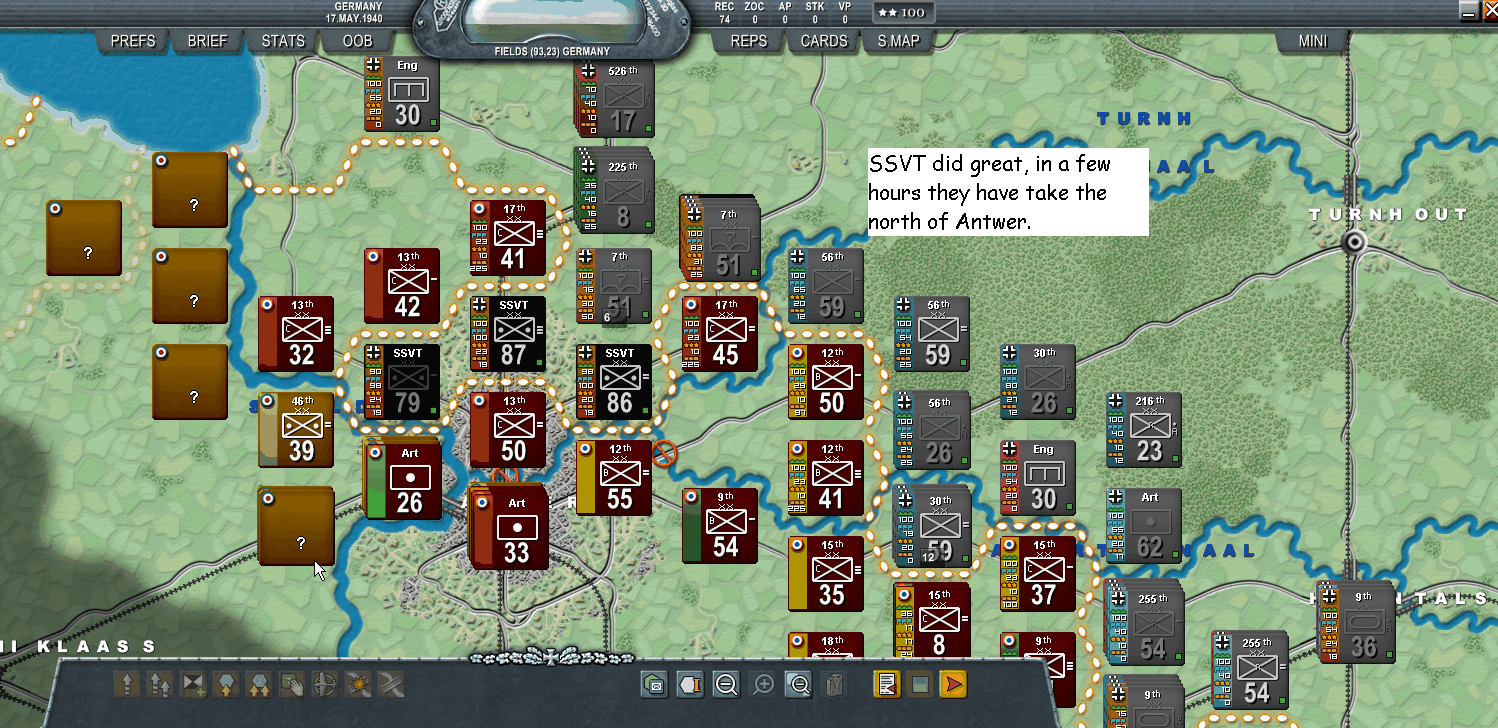Select the German 216th unit numbered 23

pos(1145,430)
